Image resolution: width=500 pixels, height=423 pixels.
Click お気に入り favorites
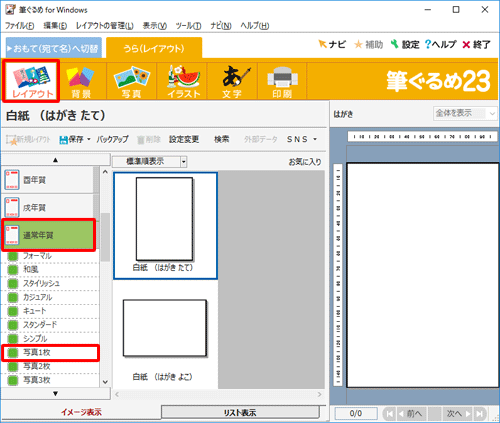pyautogui.click(x=305, y=162)
